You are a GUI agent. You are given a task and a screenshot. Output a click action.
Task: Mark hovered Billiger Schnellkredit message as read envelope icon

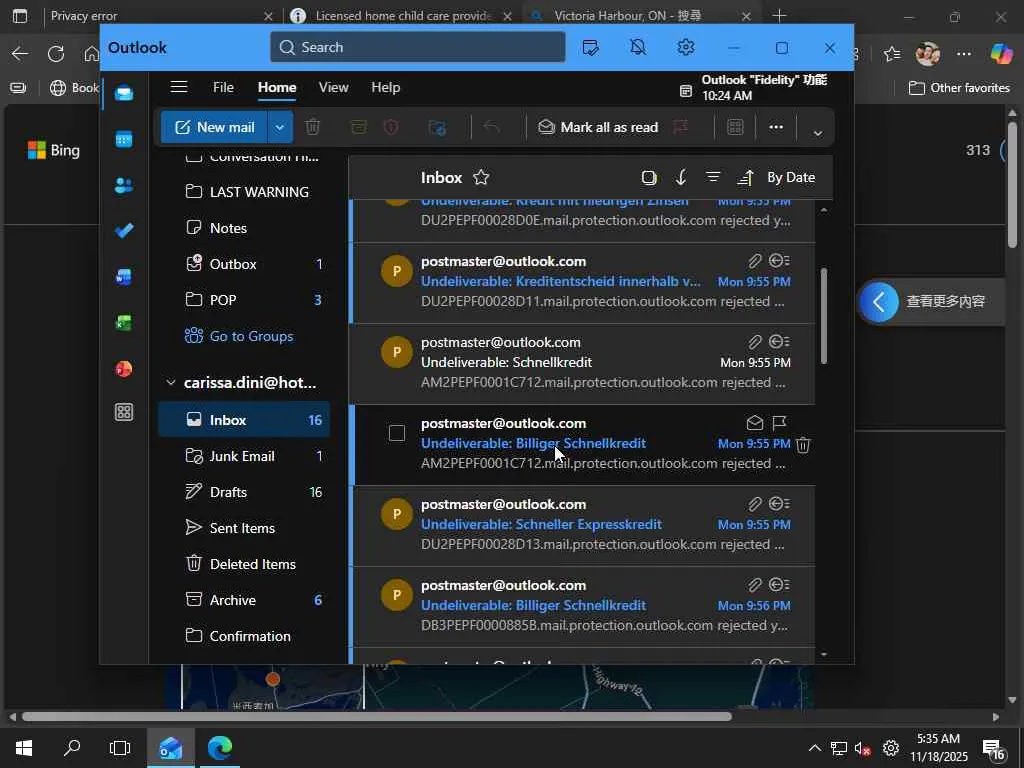pos(755,423)
